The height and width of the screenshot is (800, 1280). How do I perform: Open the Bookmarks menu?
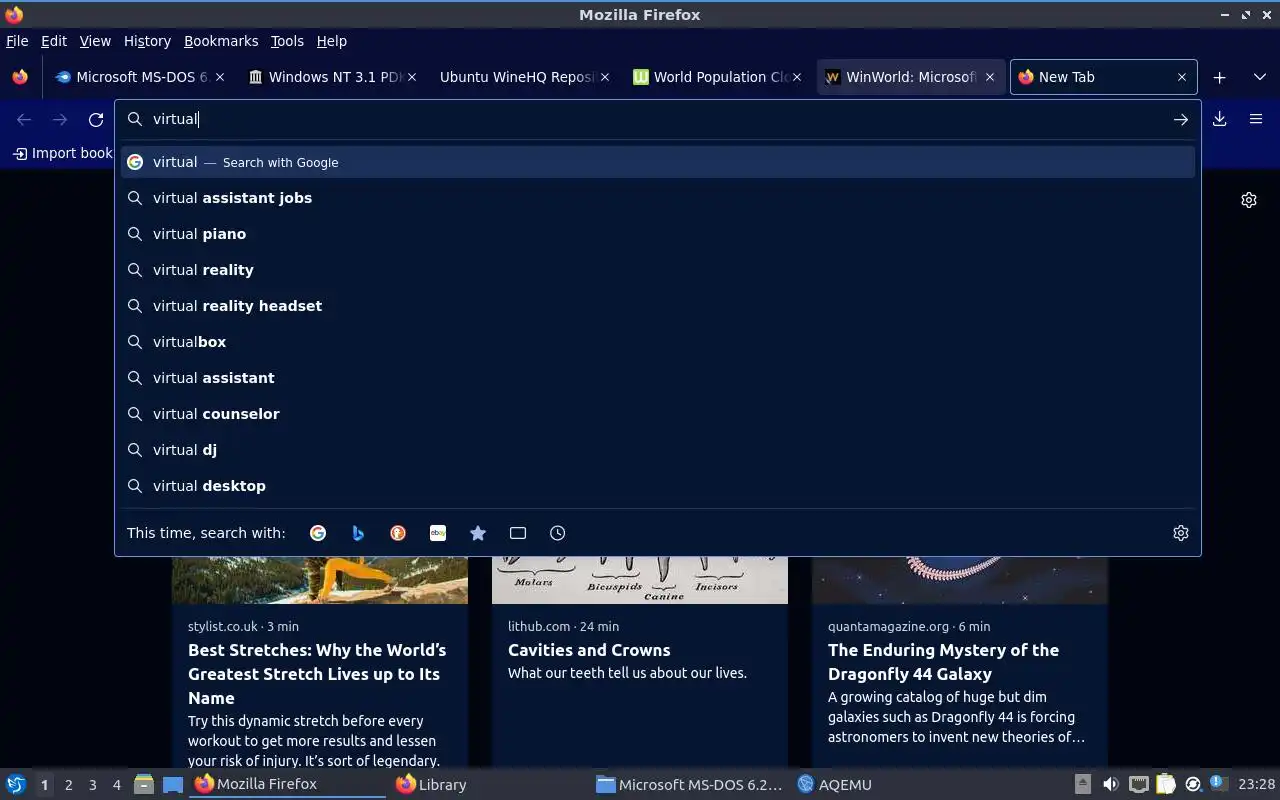tap(221, 41)
